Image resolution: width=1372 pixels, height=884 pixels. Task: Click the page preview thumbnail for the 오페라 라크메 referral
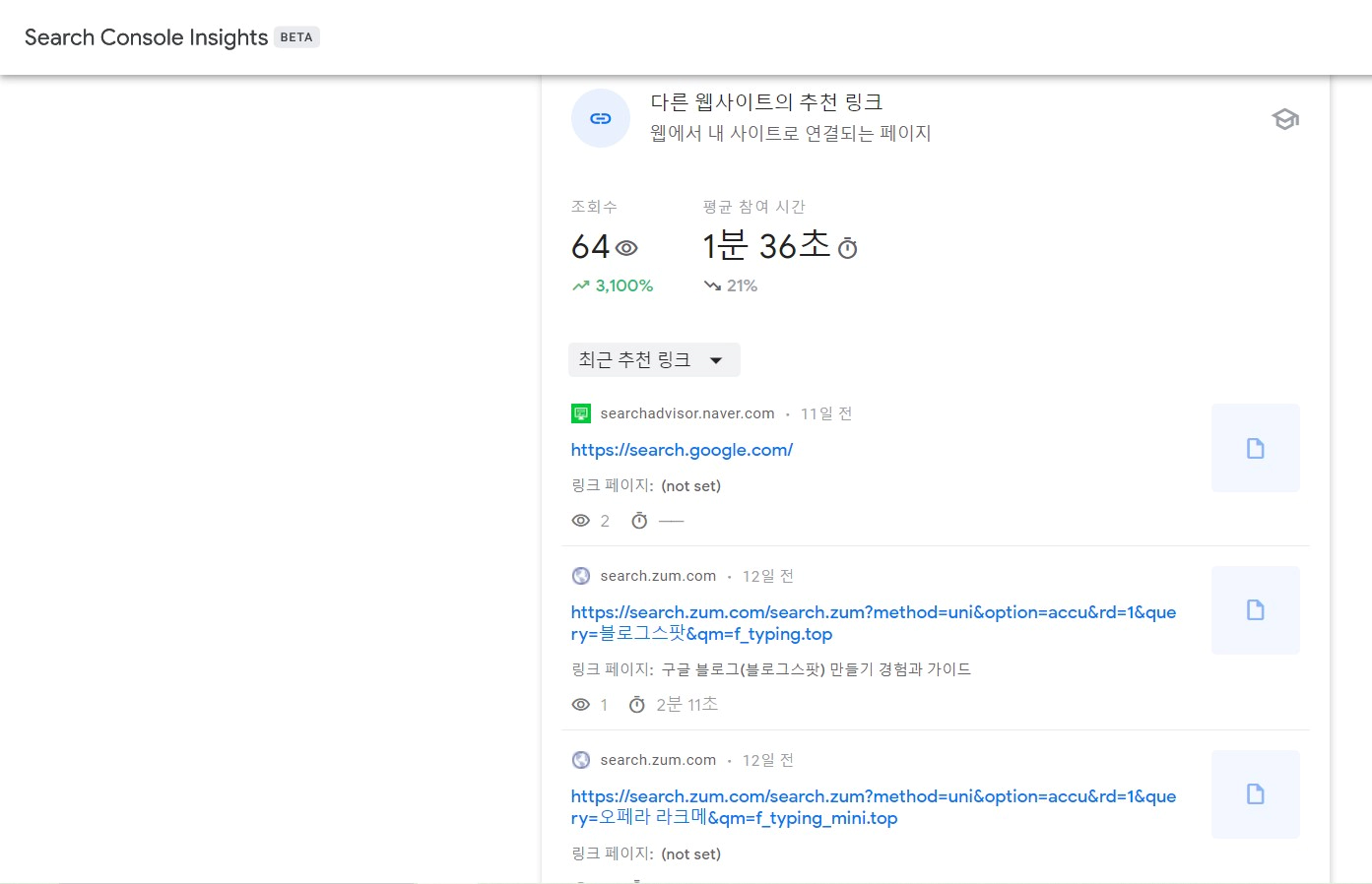1255,793
